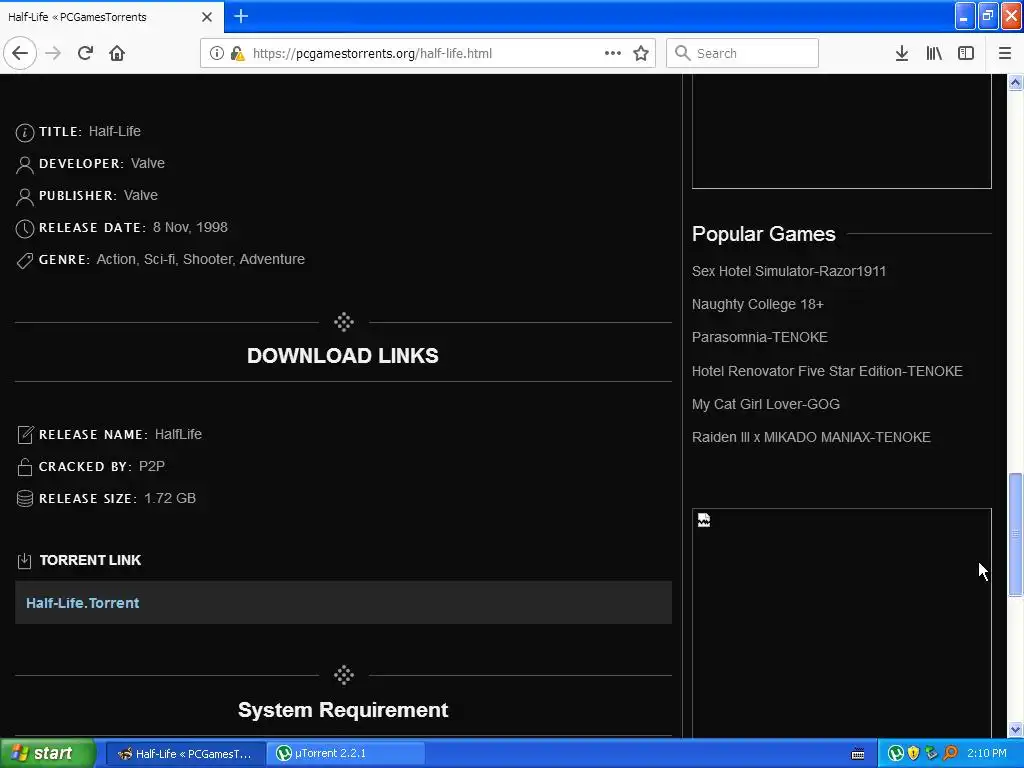
Task: Go back to previous page
Action: click(20, 53)
